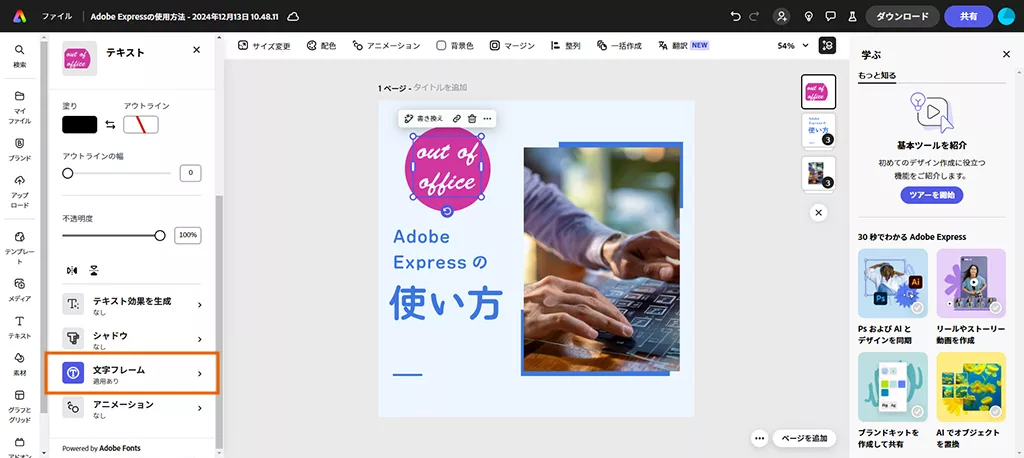
Task: Click the アウトラインの幅 slider handle
Action: 67,173
